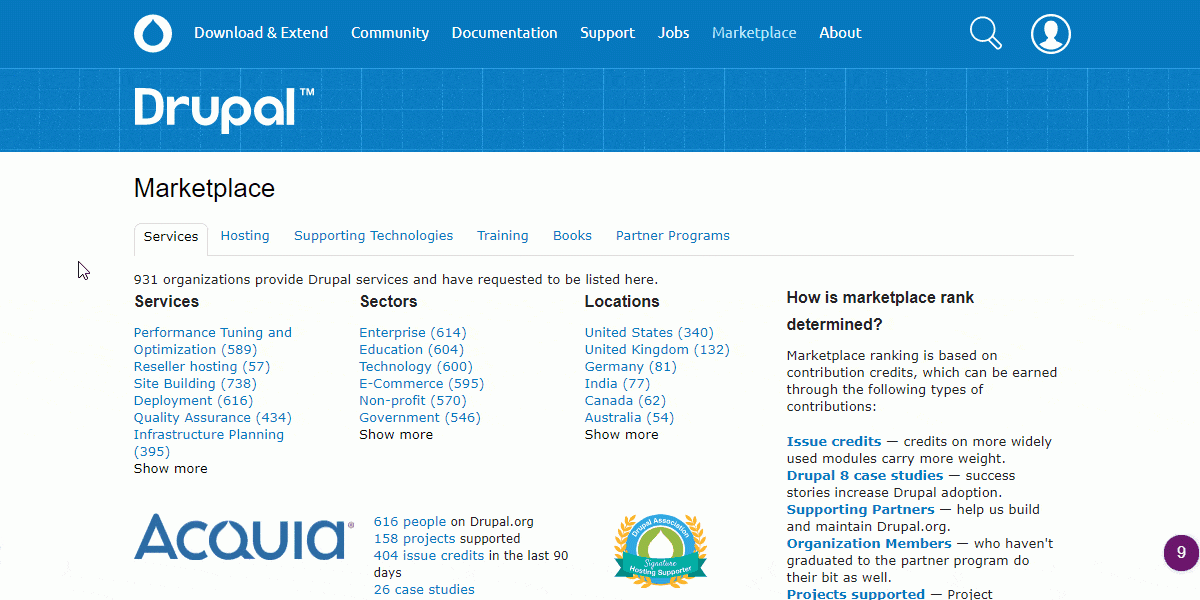Click How is marketplace rank determined heading
1200x600 pixels.
880,311
